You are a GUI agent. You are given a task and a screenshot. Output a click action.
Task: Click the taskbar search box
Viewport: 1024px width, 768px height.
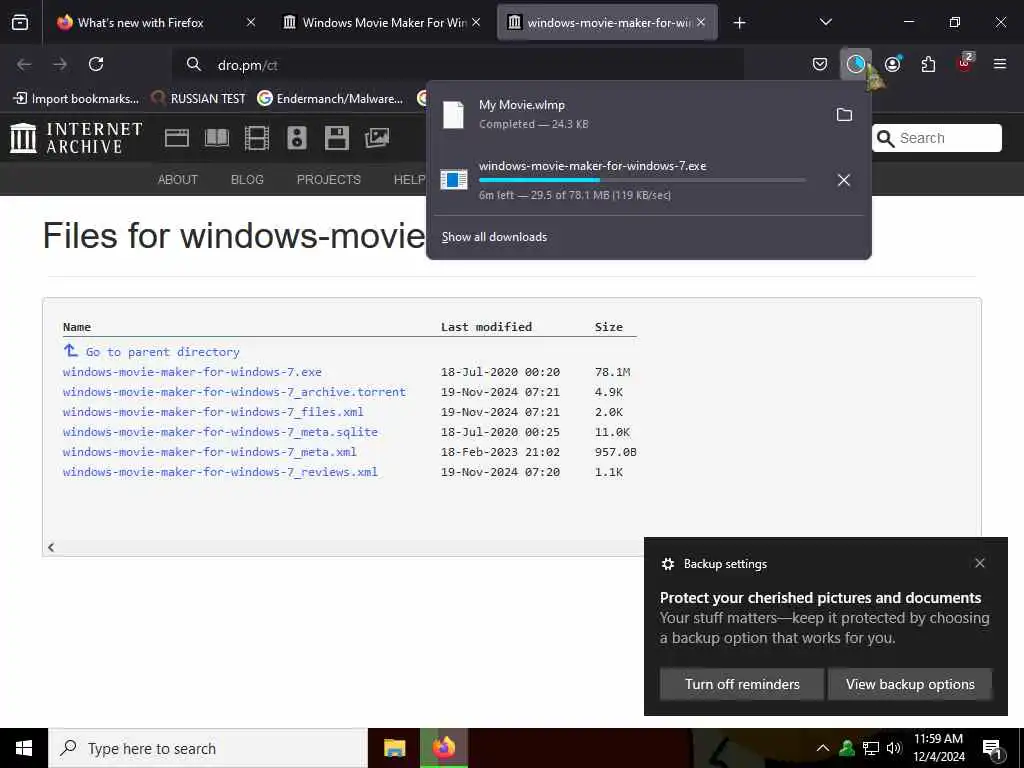click(208, 748)
